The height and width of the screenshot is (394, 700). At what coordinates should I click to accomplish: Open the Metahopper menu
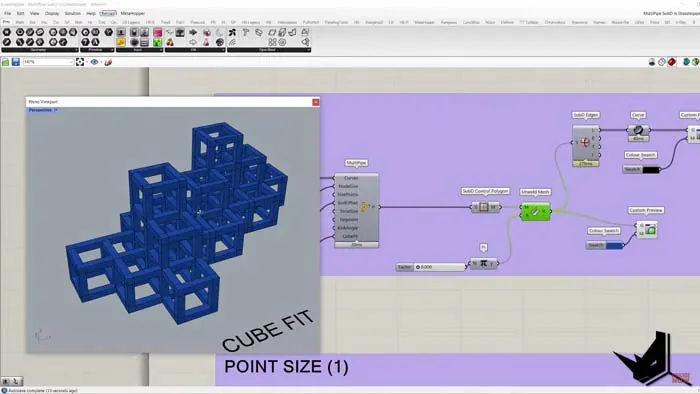(133, 13)
